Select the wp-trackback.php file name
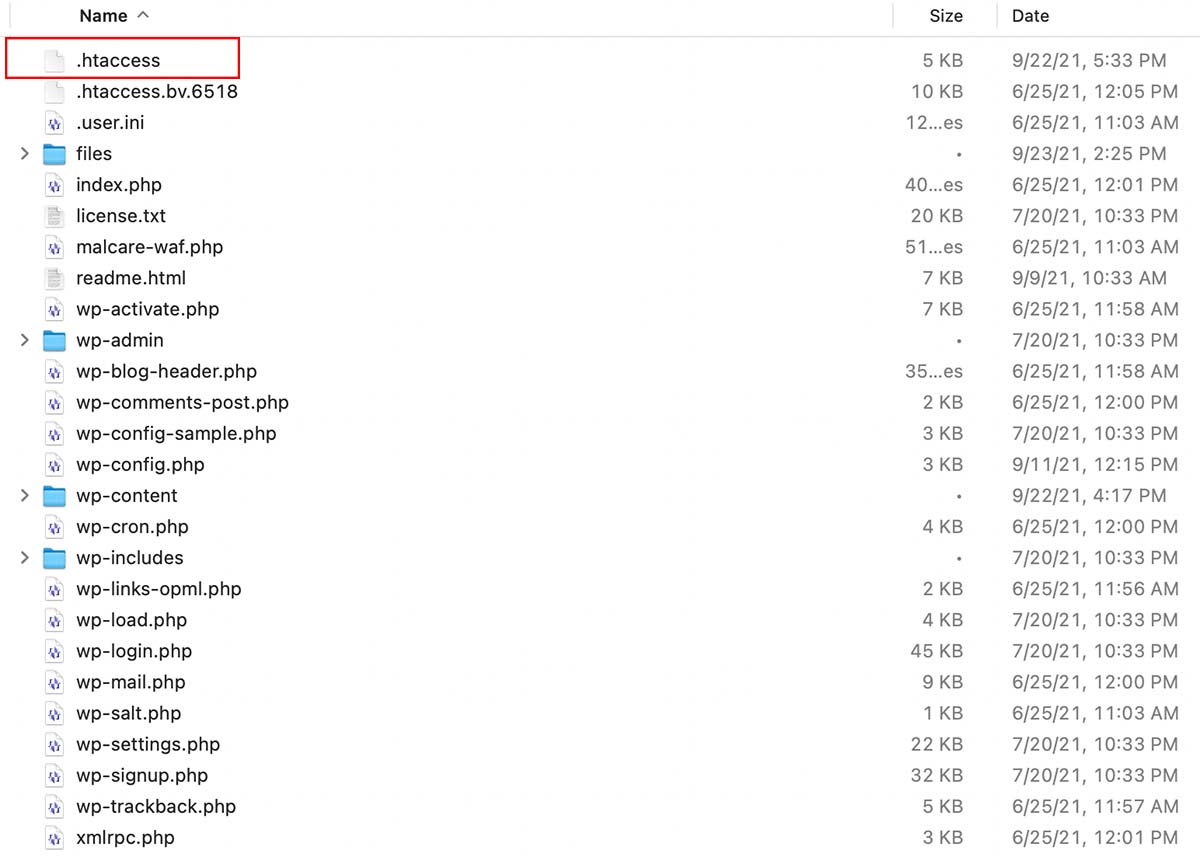The image size is (1200, 861). click(156, 805)
